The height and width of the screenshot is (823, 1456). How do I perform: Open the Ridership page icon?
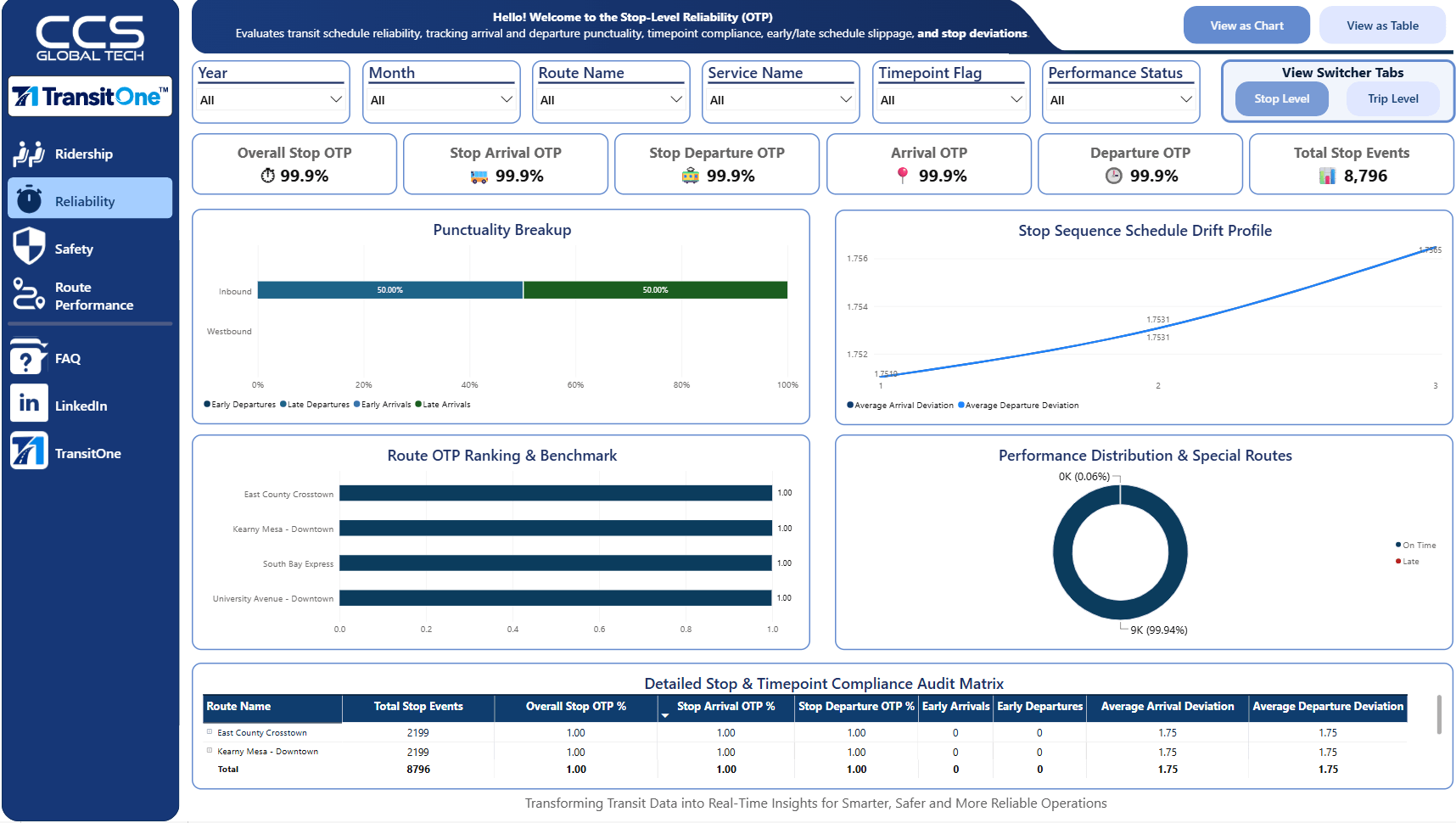click(29, 154)
